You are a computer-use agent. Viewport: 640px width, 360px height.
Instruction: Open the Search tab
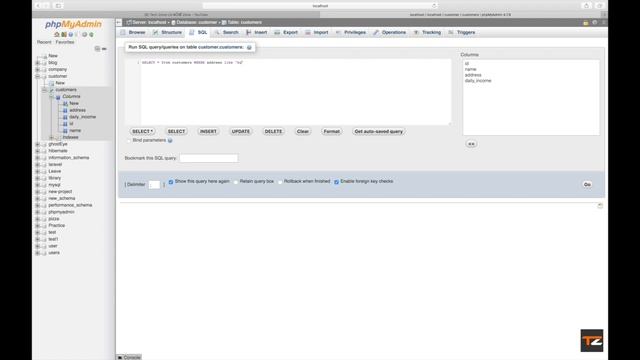[x=227, y=32]
